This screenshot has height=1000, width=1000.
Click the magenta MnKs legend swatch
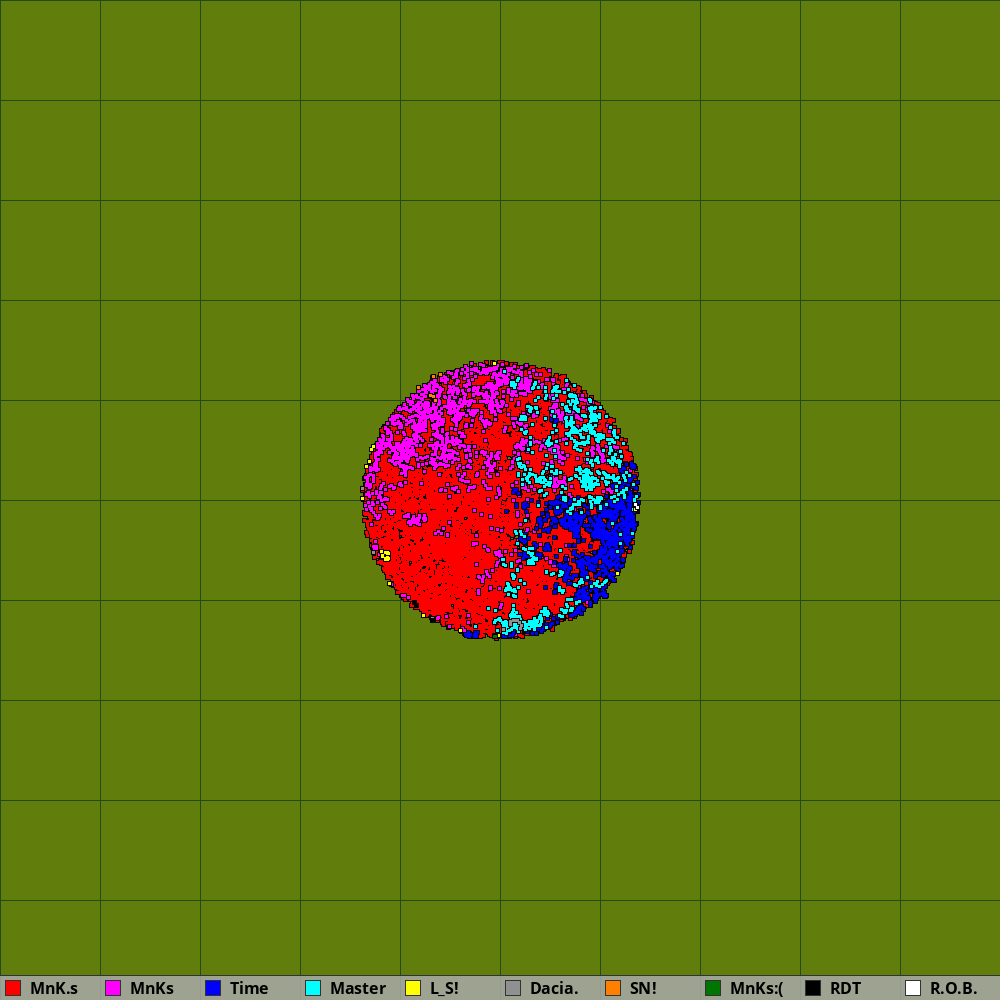coord(113,988)
